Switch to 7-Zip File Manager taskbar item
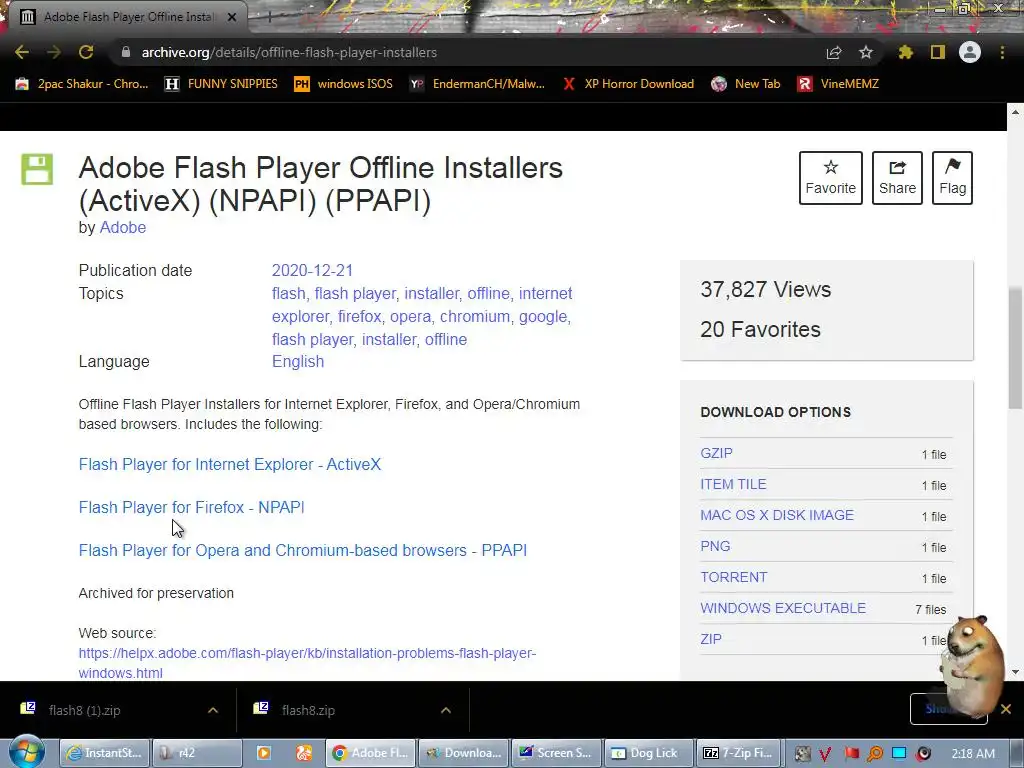 [x=739, y=753]
